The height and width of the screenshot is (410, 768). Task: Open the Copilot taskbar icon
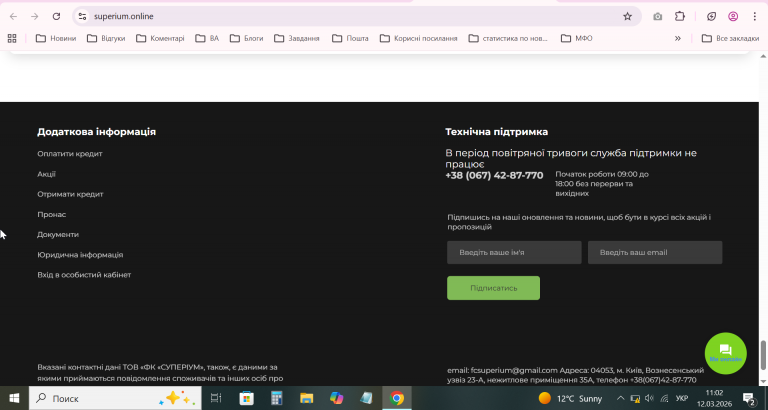[x=336, y=398]
